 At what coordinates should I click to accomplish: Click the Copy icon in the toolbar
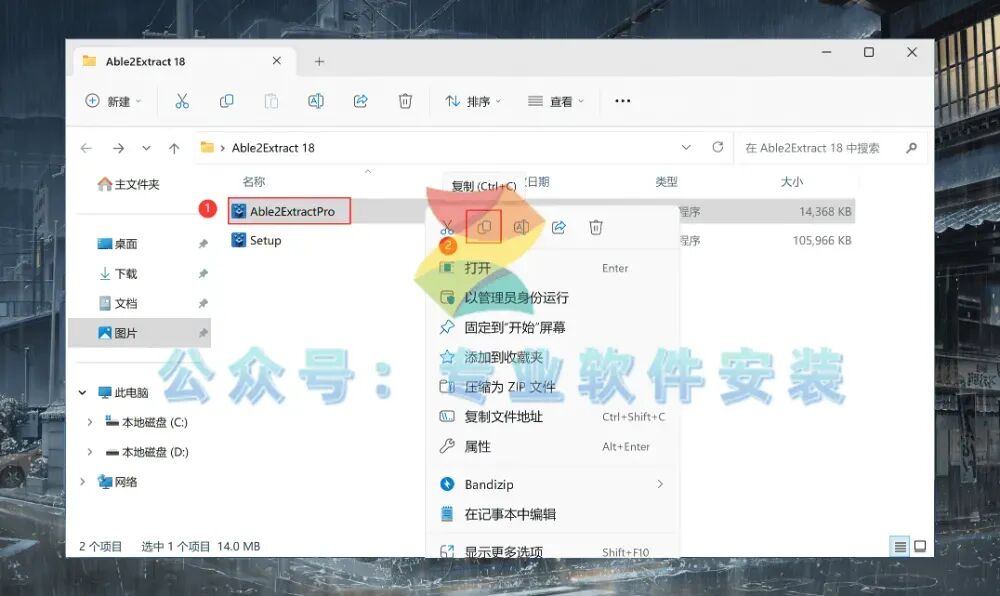(226, 101)
